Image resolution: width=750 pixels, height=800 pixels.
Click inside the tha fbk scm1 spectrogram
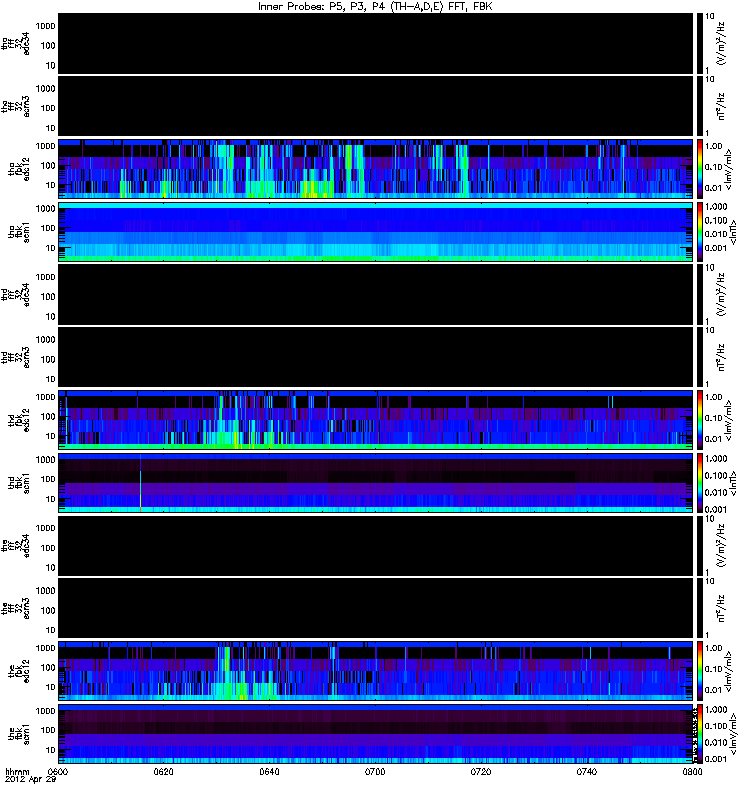375,232
